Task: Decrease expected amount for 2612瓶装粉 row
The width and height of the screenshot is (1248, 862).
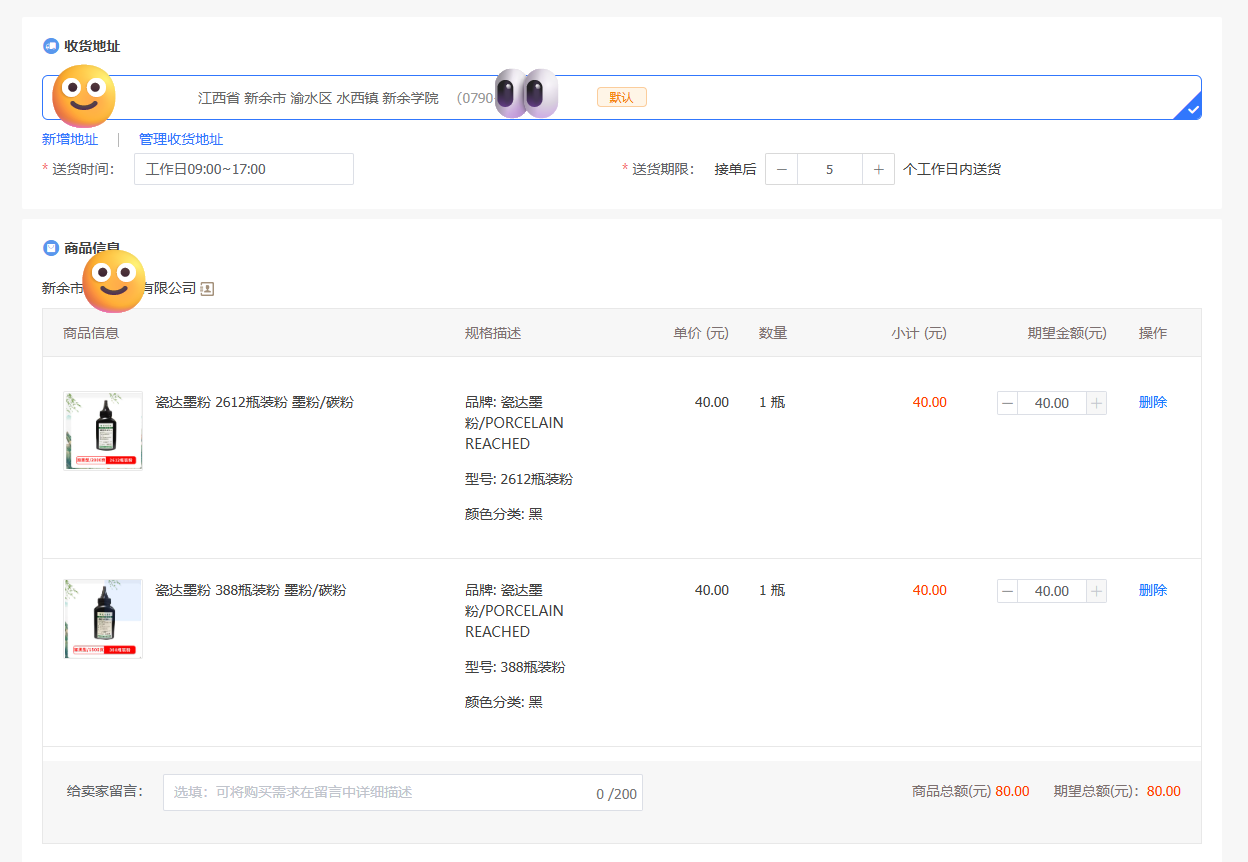Action: [1008, 403]
